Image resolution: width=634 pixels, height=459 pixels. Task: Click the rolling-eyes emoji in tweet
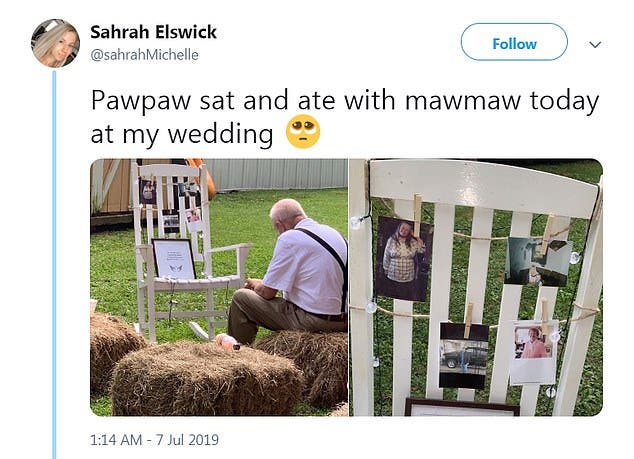[303, 132]
